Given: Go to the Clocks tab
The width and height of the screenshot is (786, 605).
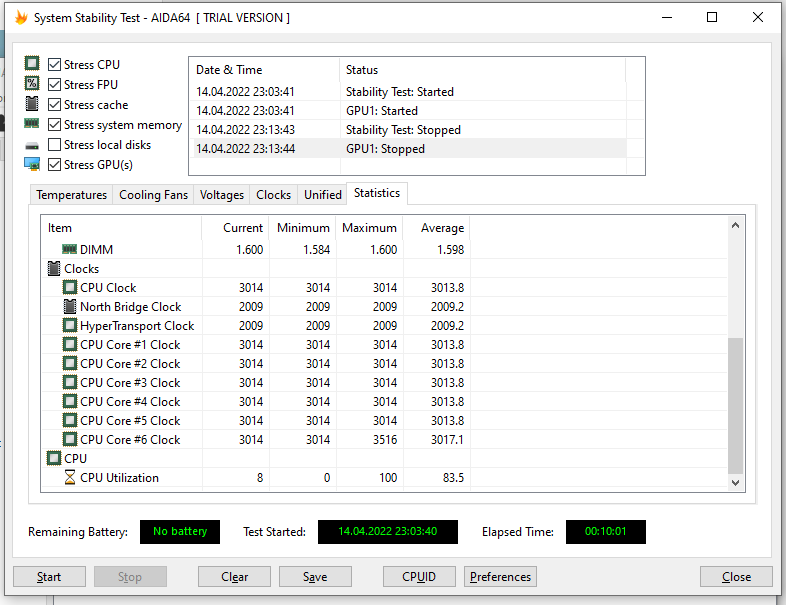Looking at the screenshot, I should point(273,194).
